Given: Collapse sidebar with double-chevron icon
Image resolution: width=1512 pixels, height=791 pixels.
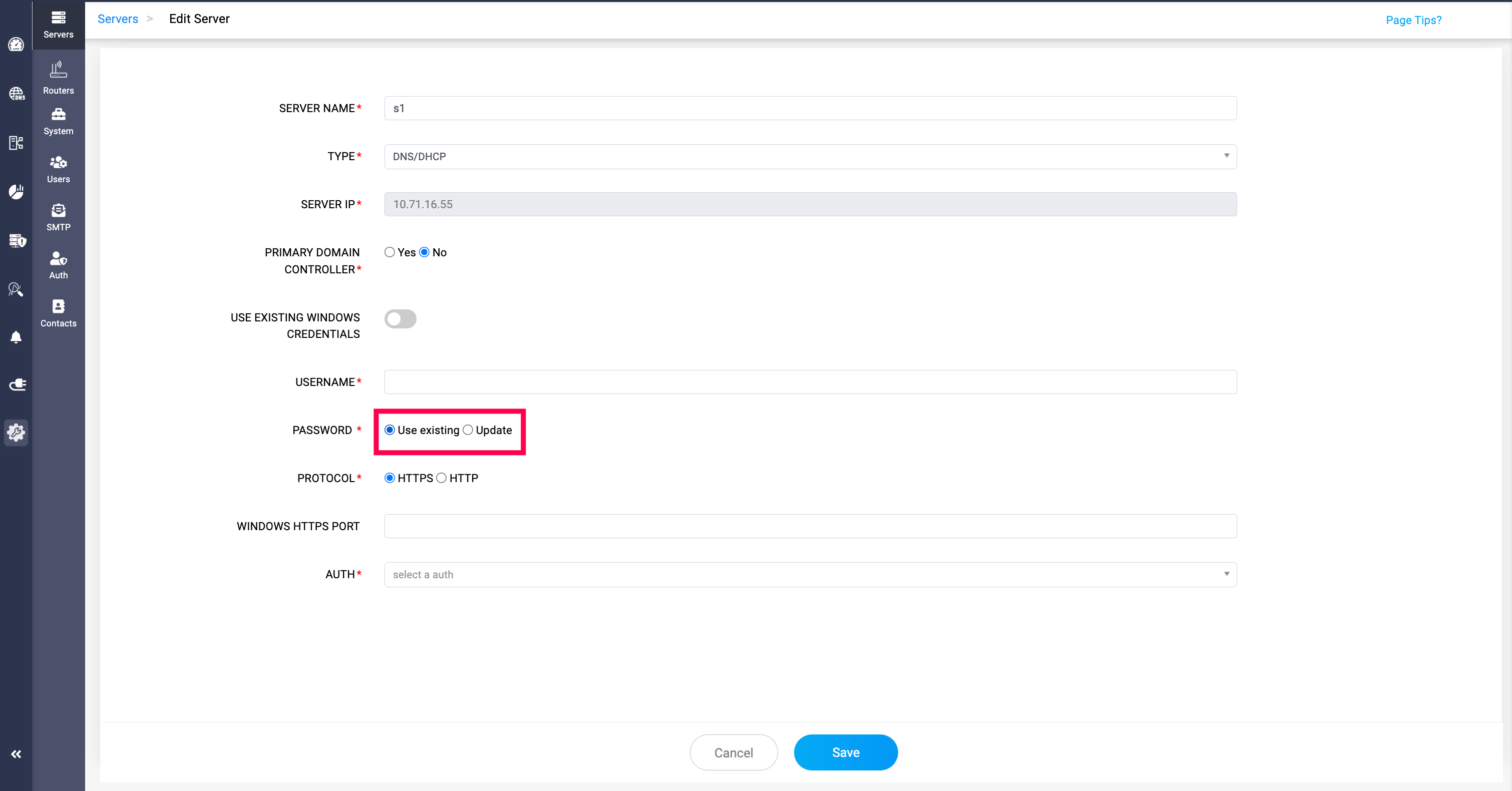Looking at the screenshot, I should tap(16, 754).
